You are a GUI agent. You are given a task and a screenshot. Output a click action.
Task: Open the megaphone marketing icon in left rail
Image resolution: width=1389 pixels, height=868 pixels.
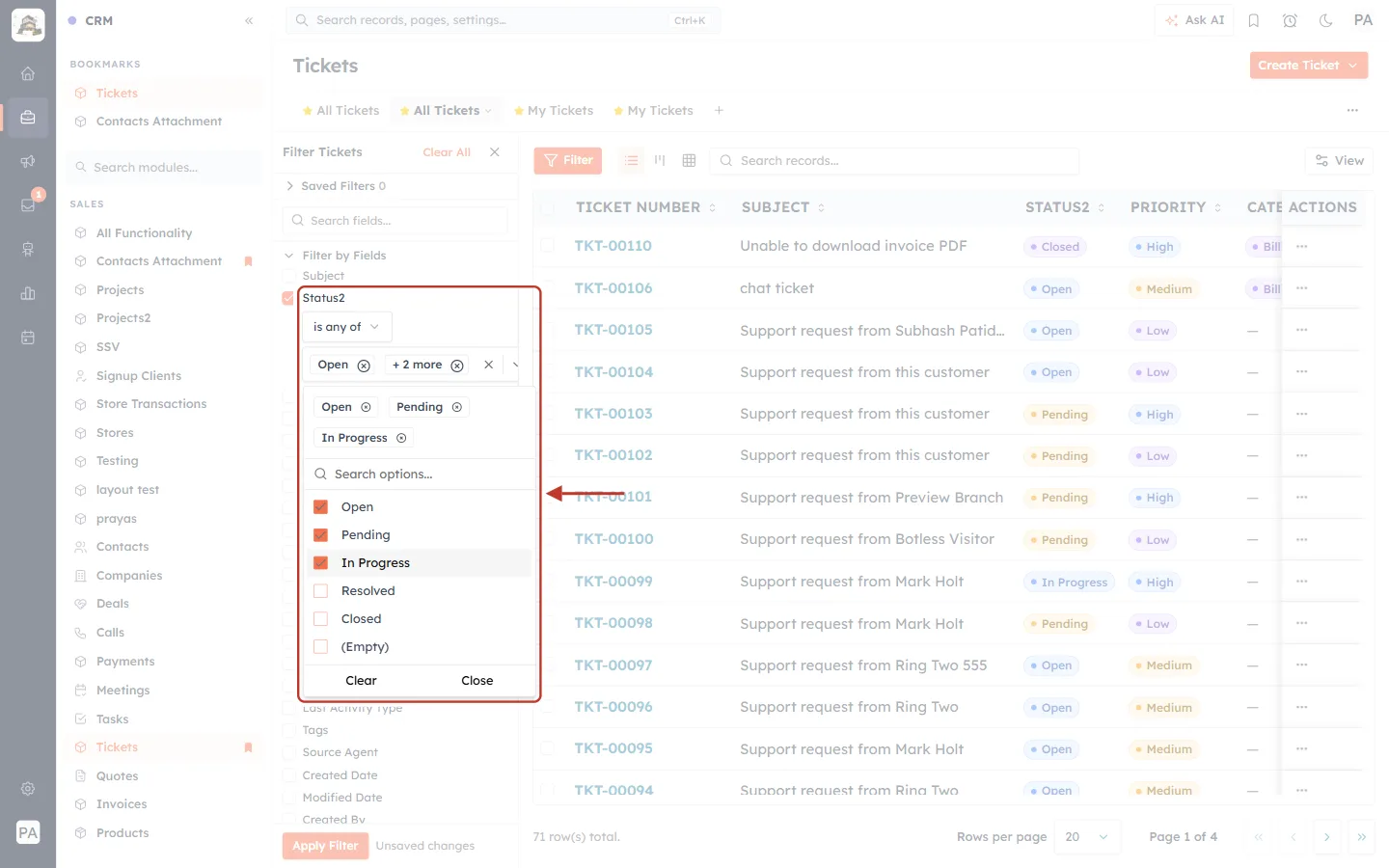(x=28, y=161)
